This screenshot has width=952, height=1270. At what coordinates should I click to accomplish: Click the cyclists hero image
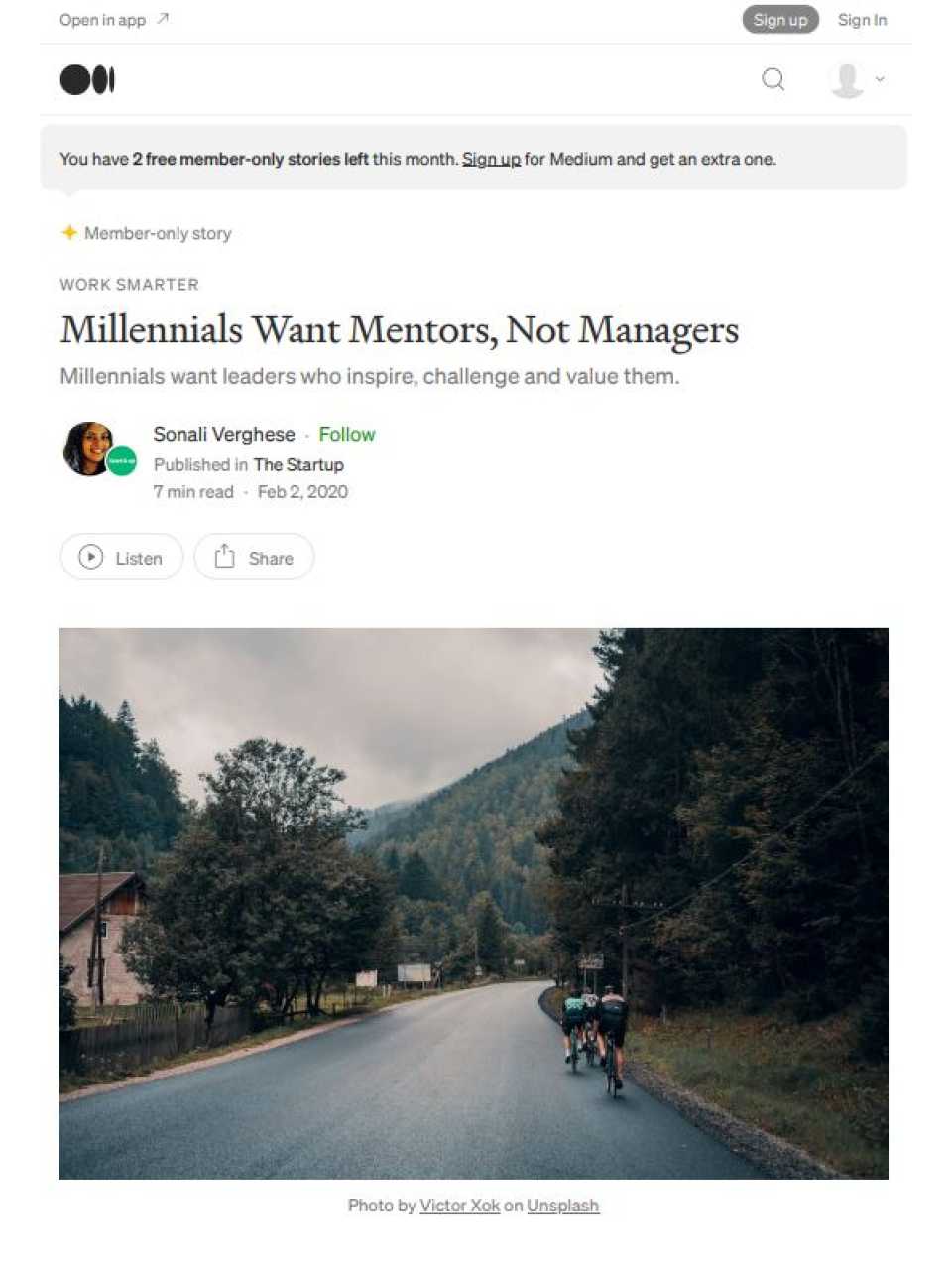[x=474, y=901]
